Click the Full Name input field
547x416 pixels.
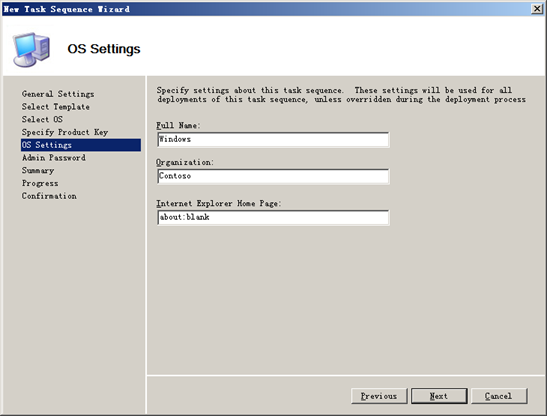point(273,140)
